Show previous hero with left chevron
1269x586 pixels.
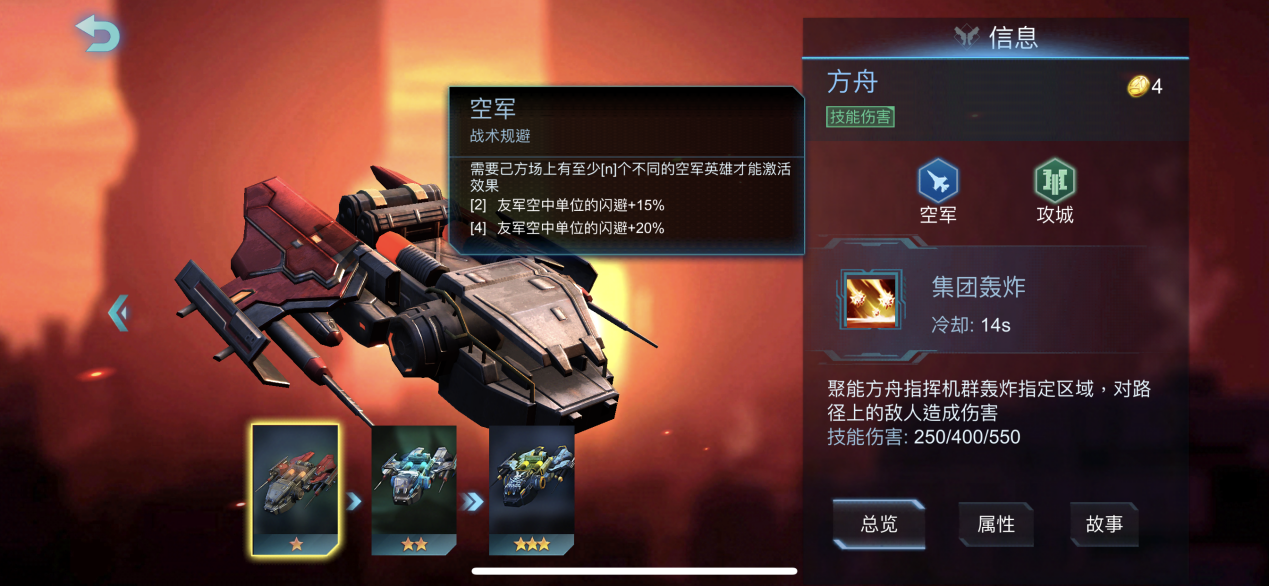click(x=118, y=313)
